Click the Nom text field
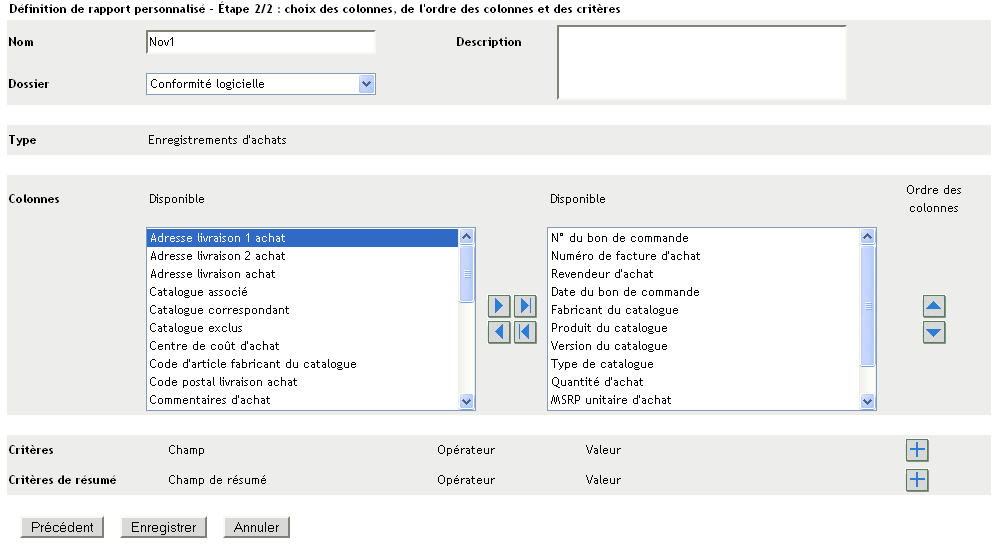998x554 pixels. [x=260, y=42]
